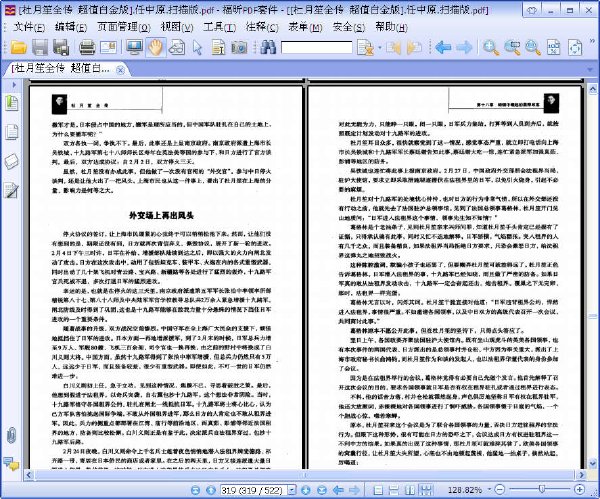Click the page number input field
Image resolution: width=600 pixels, height=499 pixels.
click(x=254, y=490)
